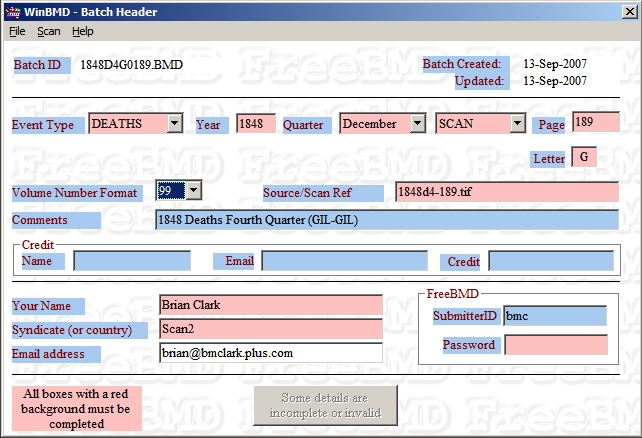Click the Page field showing 189
The image size is (642, 438).
pos(596,122)
